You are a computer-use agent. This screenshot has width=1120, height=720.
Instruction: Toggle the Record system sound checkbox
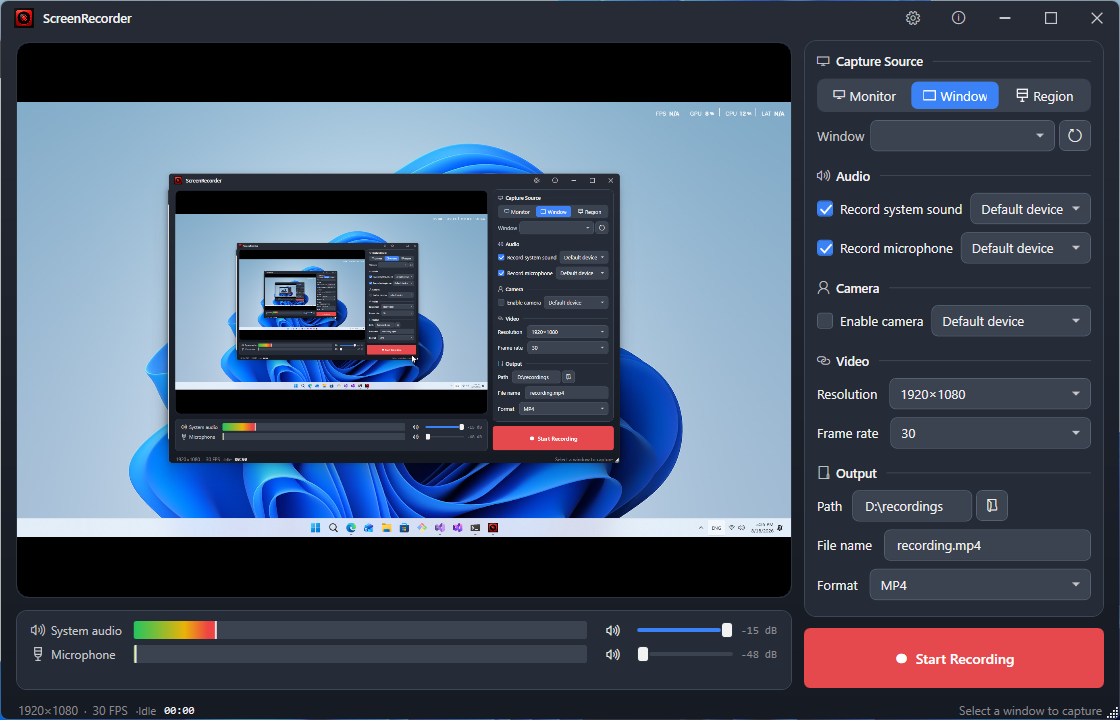tap(825, 209)
